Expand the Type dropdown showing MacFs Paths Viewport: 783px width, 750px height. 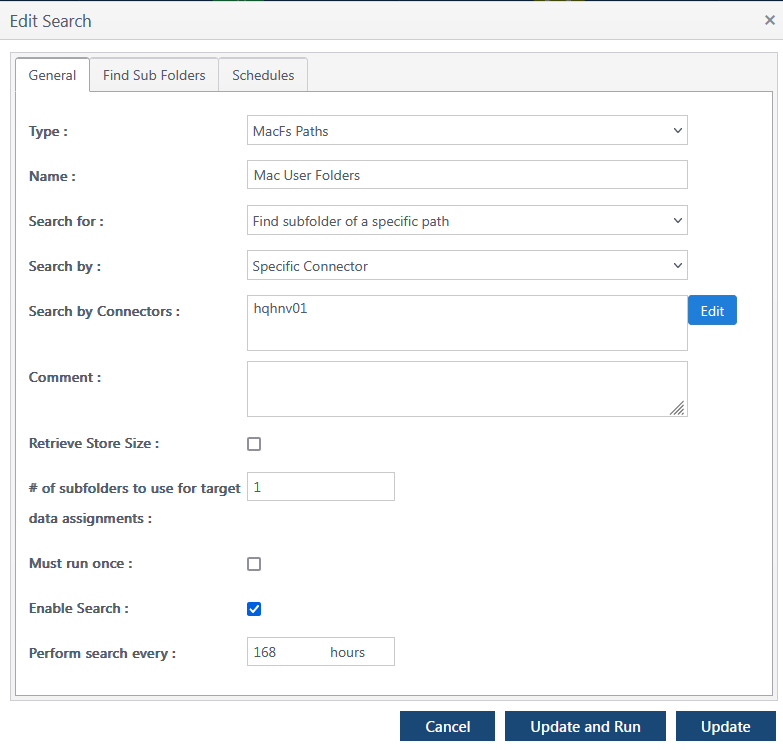coord(467,131)
